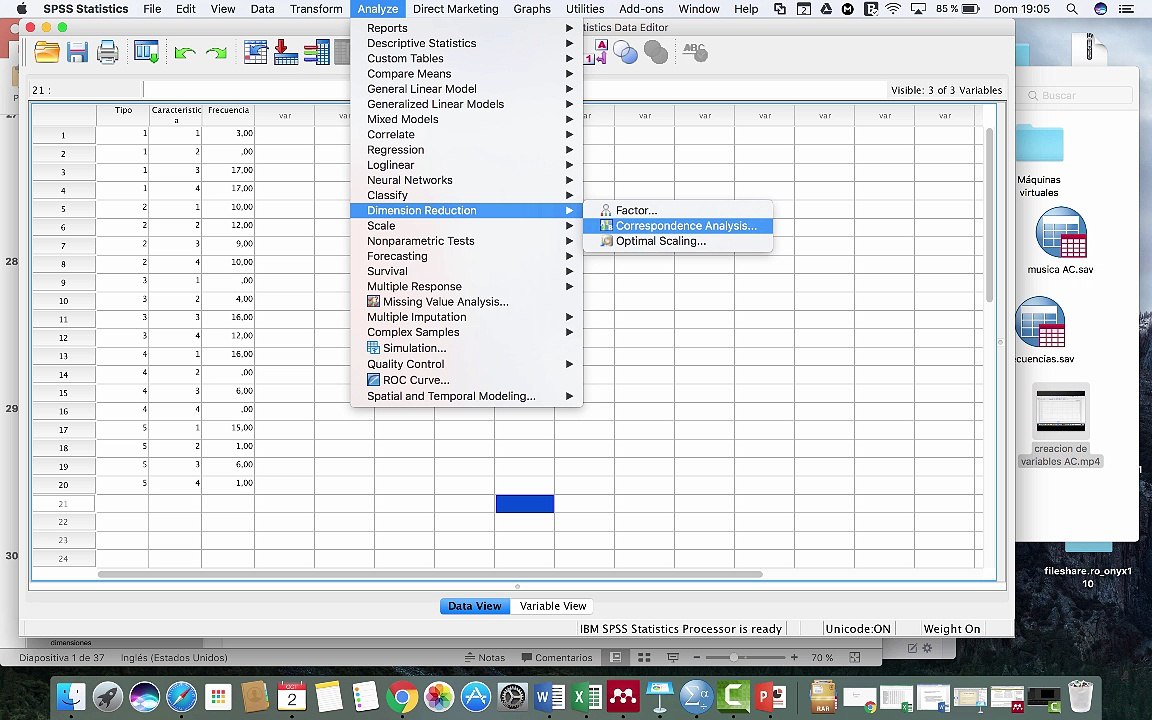Open PowerPoint from the dock
1152x720 pixels.
click(x=769, y=697)
